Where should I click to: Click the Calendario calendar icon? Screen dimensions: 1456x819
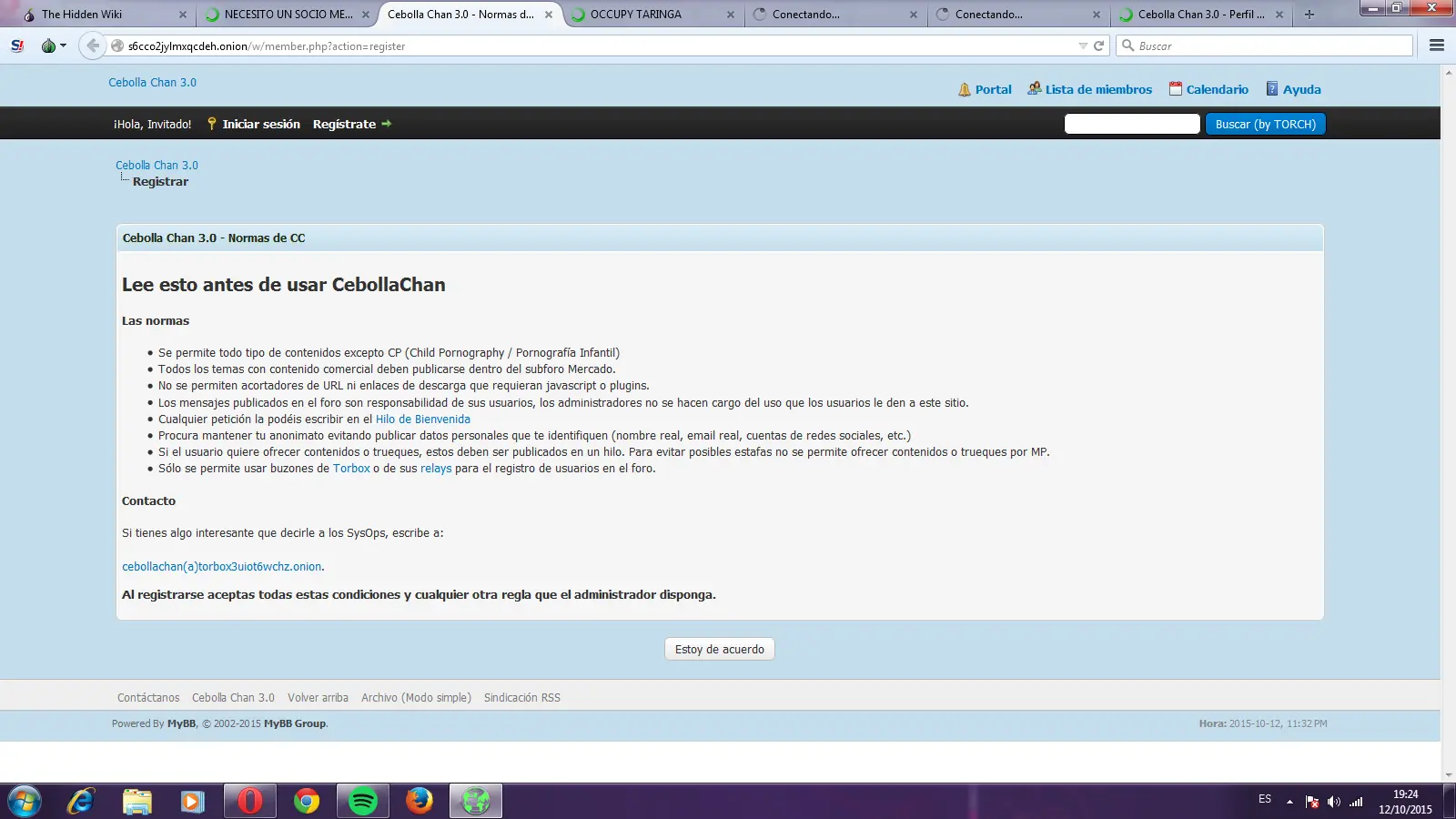click(1176, 88)
